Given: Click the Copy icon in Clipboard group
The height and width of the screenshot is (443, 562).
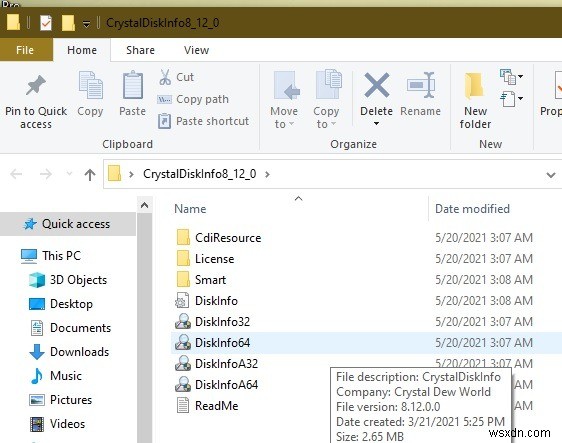Looking at the screenshot, I should 90,85.
